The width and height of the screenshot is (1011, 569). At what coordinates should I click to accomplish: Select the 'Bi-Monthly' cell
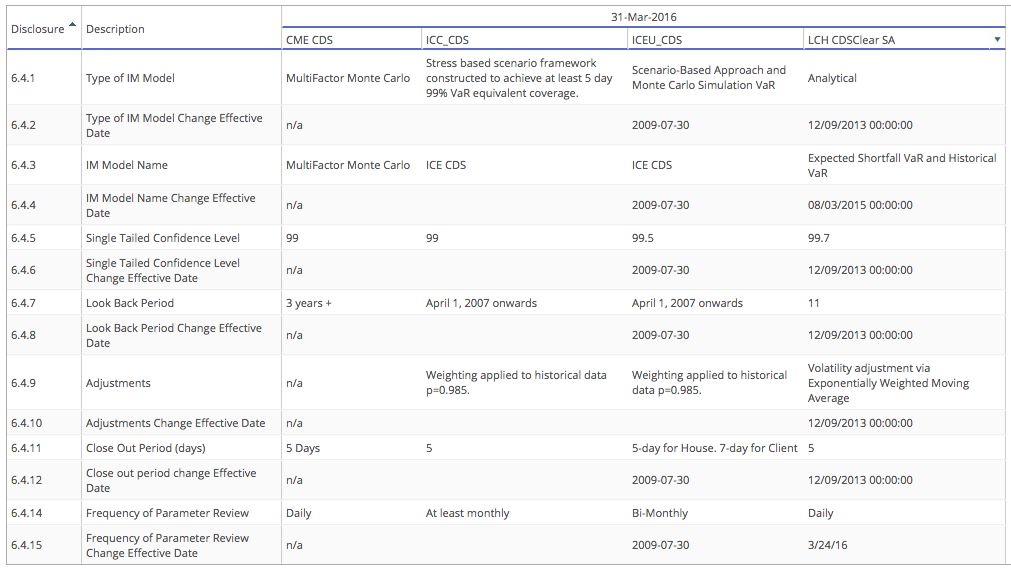click(660, 514)
